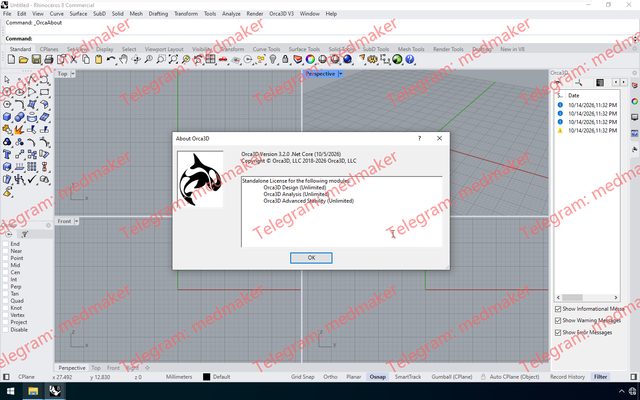Click OK in the About Orca3D dialog
This screenshot has height=400, width=640.
click(x=311, y=258)
